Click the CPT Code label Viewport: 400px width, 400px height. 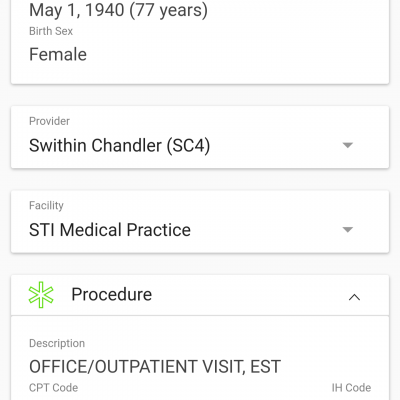[53, 388]
